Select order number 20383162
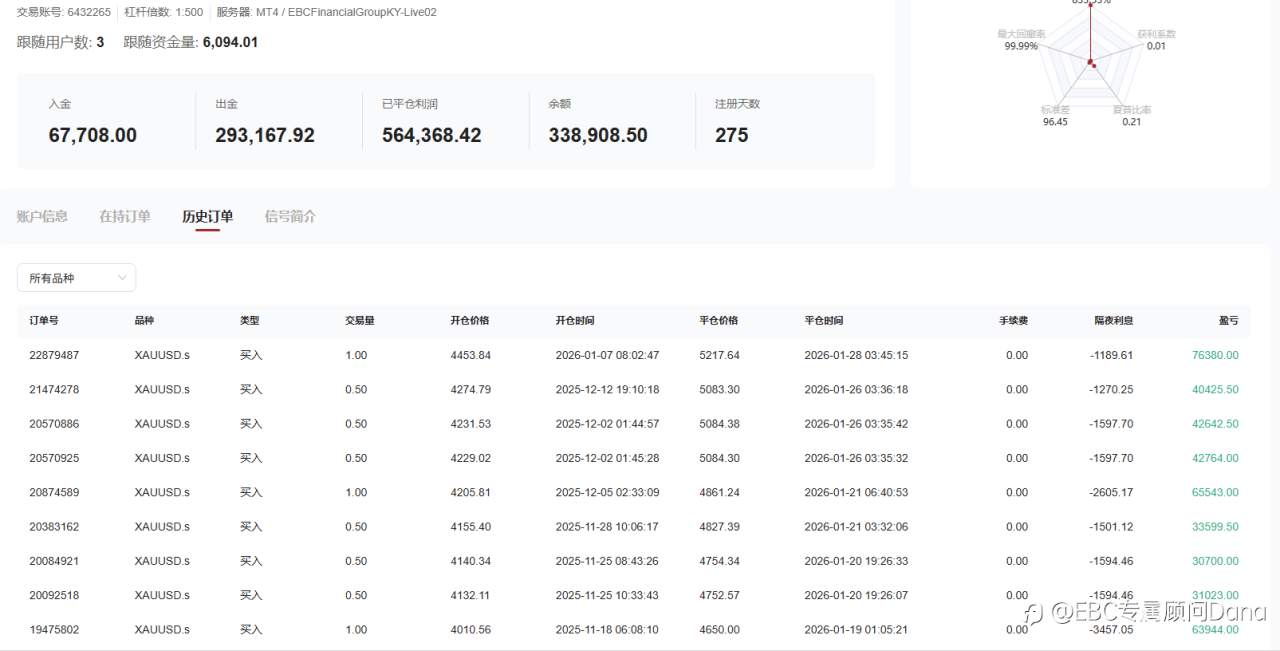Screen dimensions: 1280x651 point(54,526)
